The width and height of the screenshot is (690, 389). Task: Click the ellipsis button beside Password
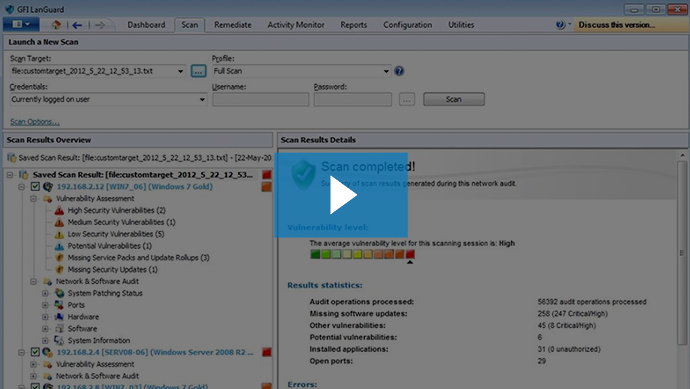click(407, 99)
